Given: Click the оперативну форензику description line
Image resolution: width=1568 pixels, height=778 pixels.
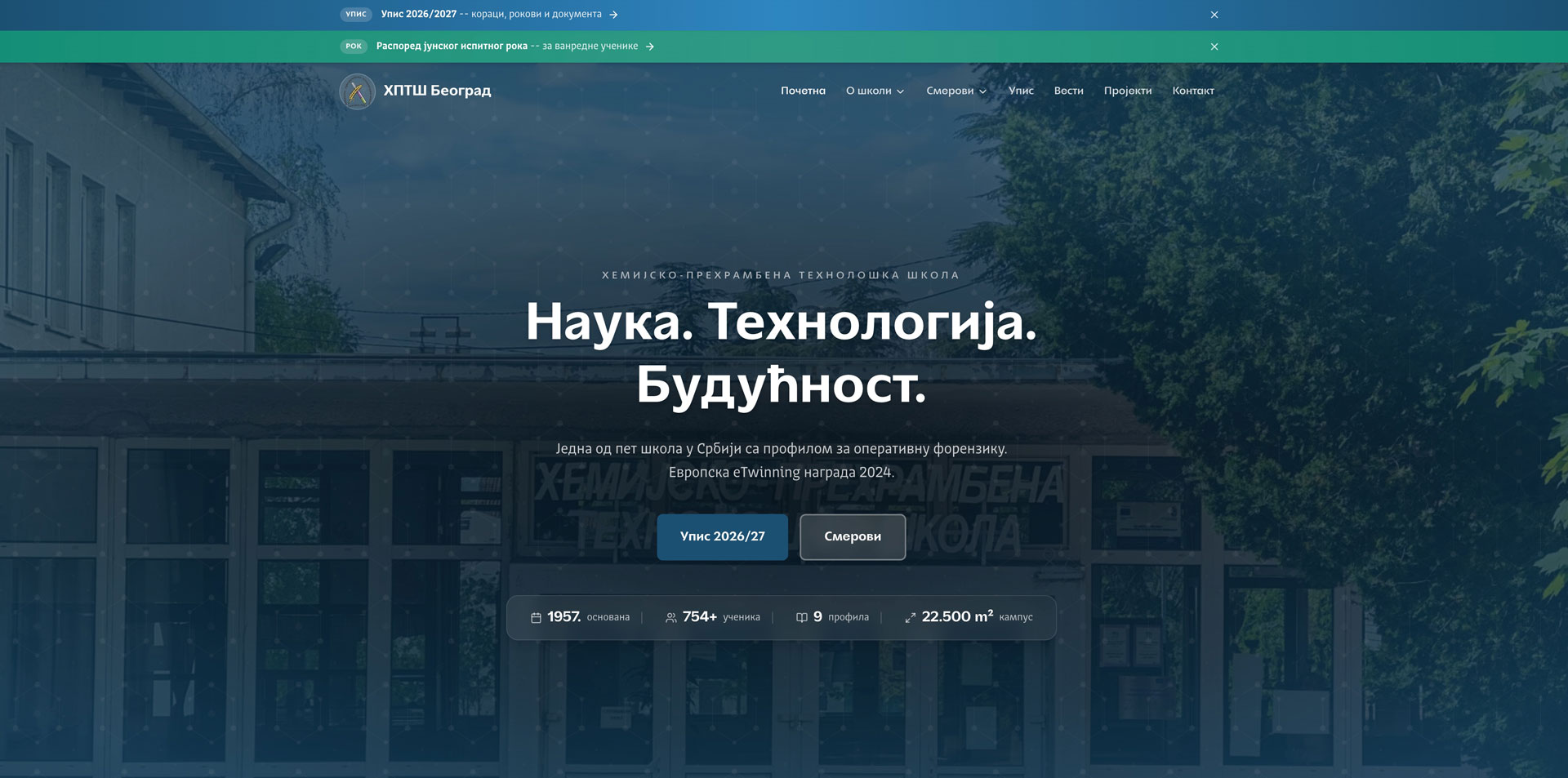Looking at the screenshot, I should click(x=782, y=449).
